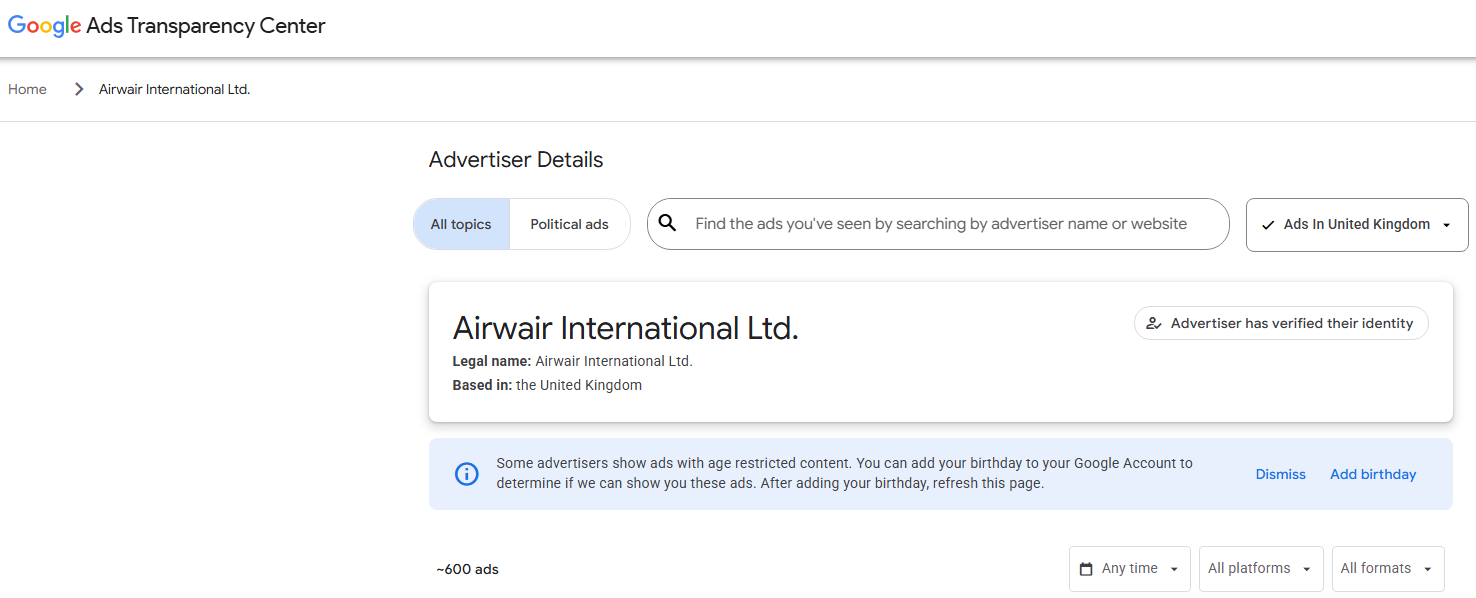The height and width of the screenshot is (598, 1476).
Task: Click the Google Ads Transparency Center logo
Action: (167, 27)
